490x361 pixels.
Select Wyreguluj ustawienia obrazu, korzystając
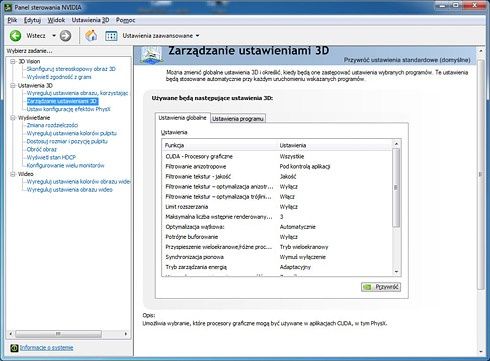[77, 93]
